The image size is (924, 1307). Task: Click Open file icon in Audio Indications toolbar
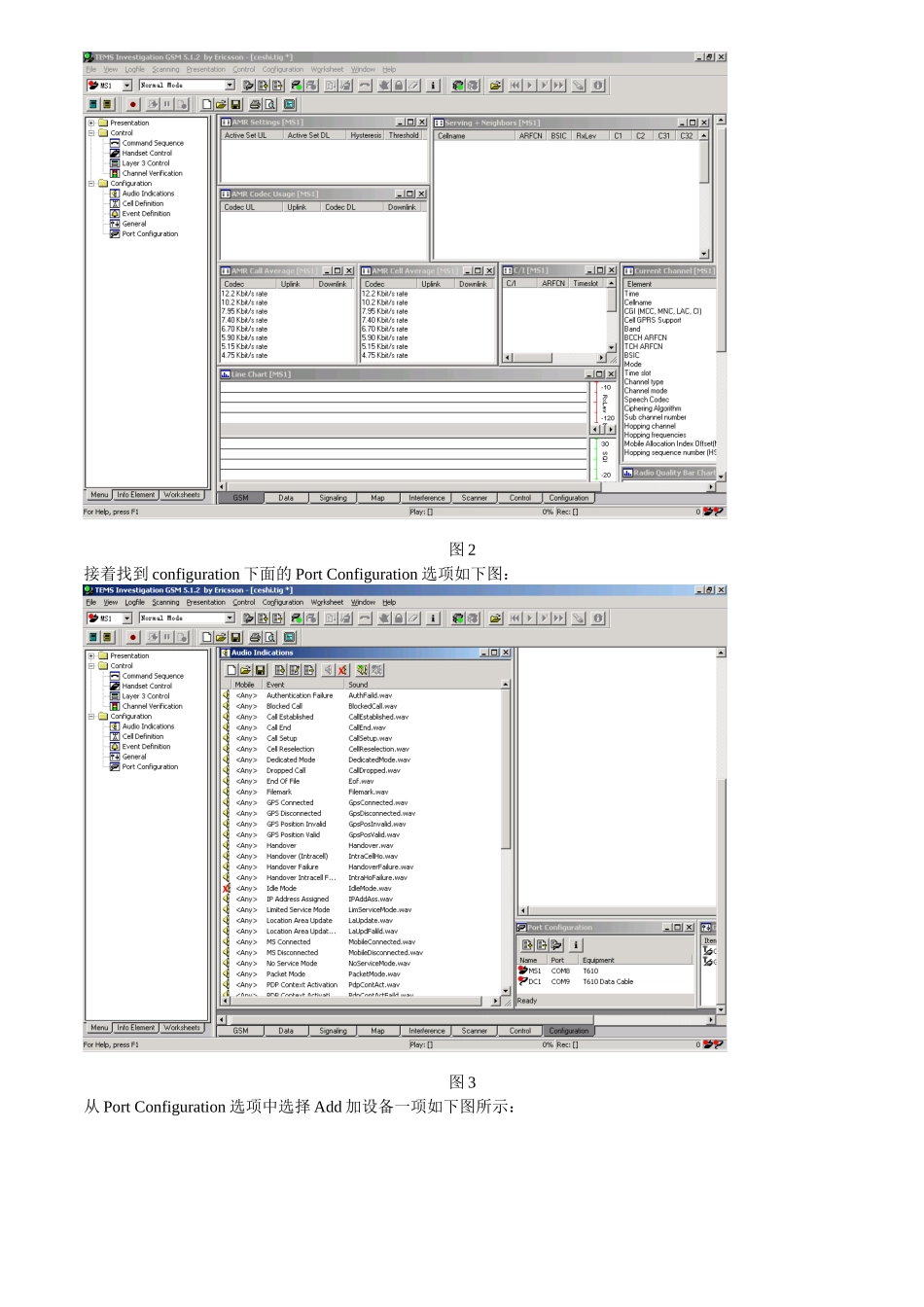tap(245, 670)
